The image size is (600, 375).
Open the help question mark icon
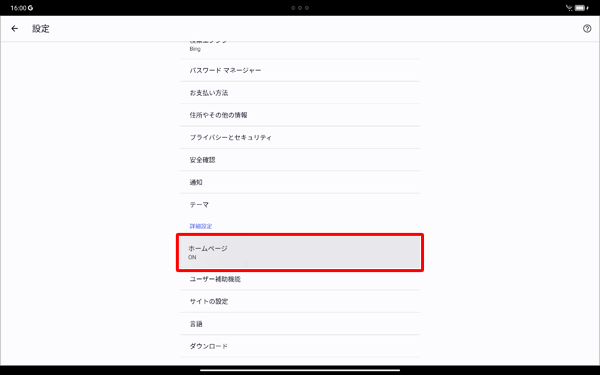[x=587, y=29]
